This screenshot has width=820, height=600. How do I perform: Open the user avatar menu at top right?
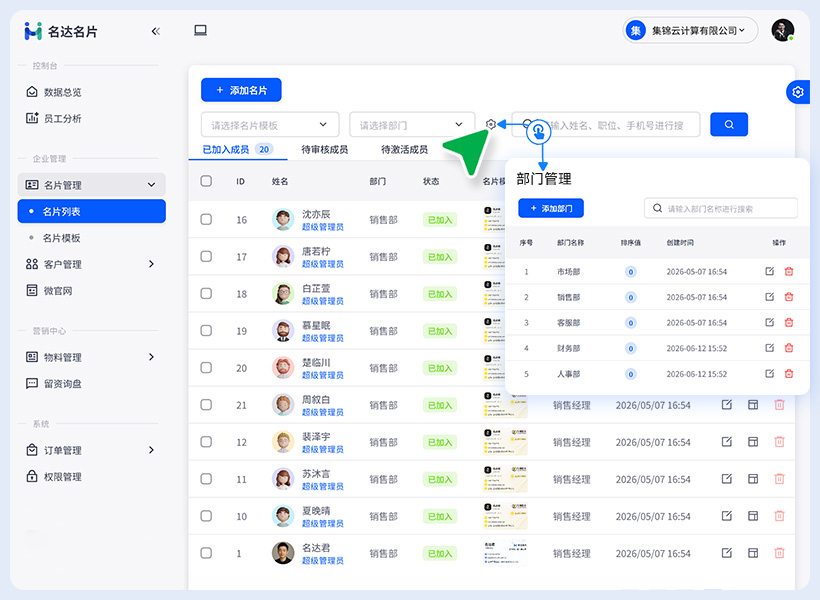point(783,30)
